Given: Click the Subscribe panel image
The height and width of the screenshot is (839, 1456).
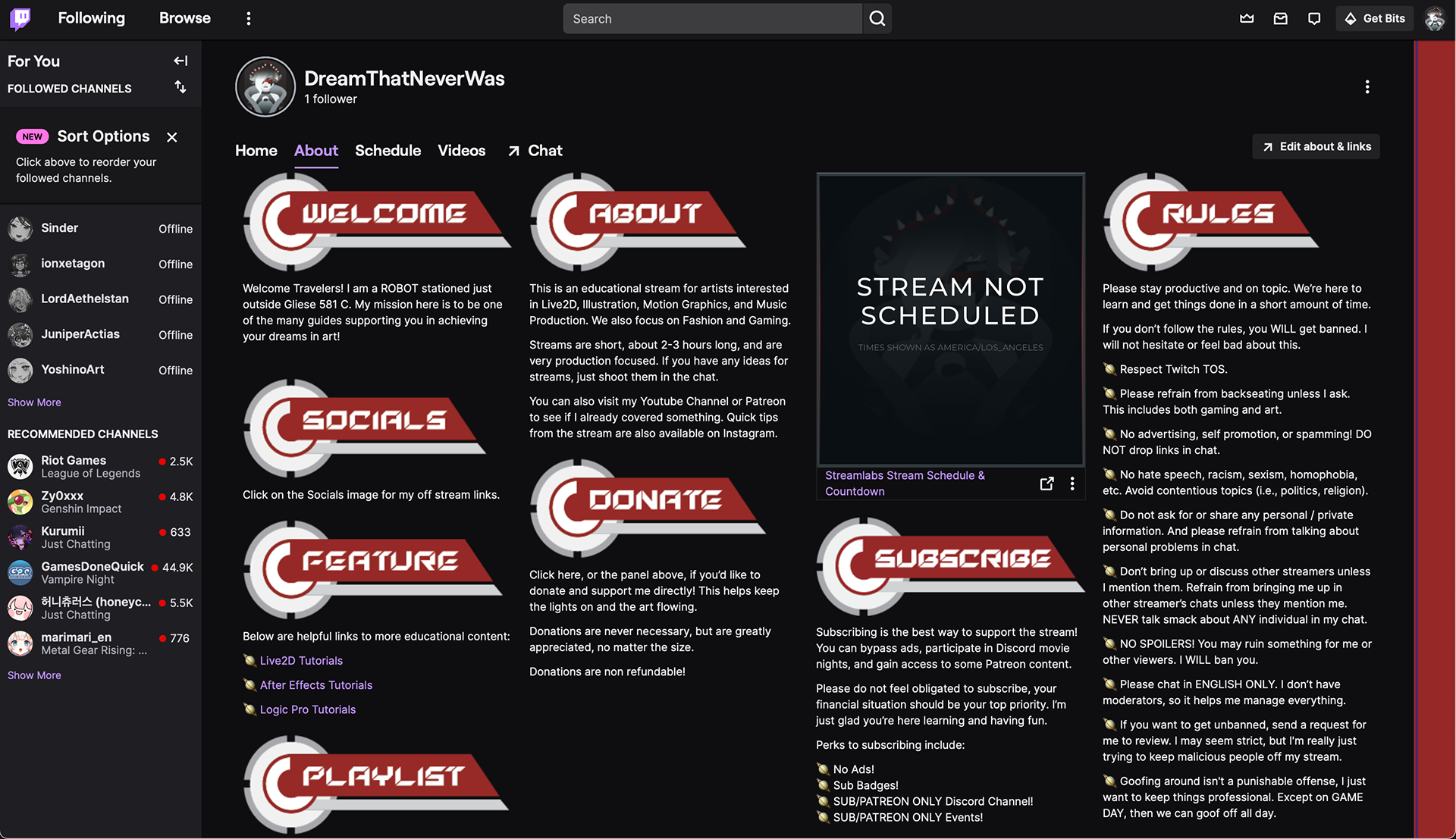Looking at the screenshot, I should coord(950,566).
